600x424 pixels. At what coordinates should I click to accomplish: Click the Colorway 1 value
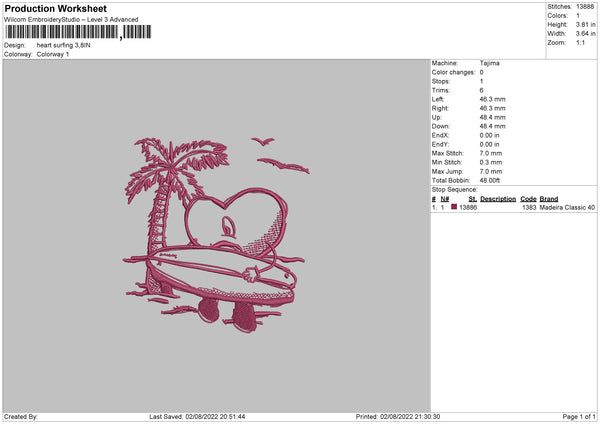[x=53, y=54]
